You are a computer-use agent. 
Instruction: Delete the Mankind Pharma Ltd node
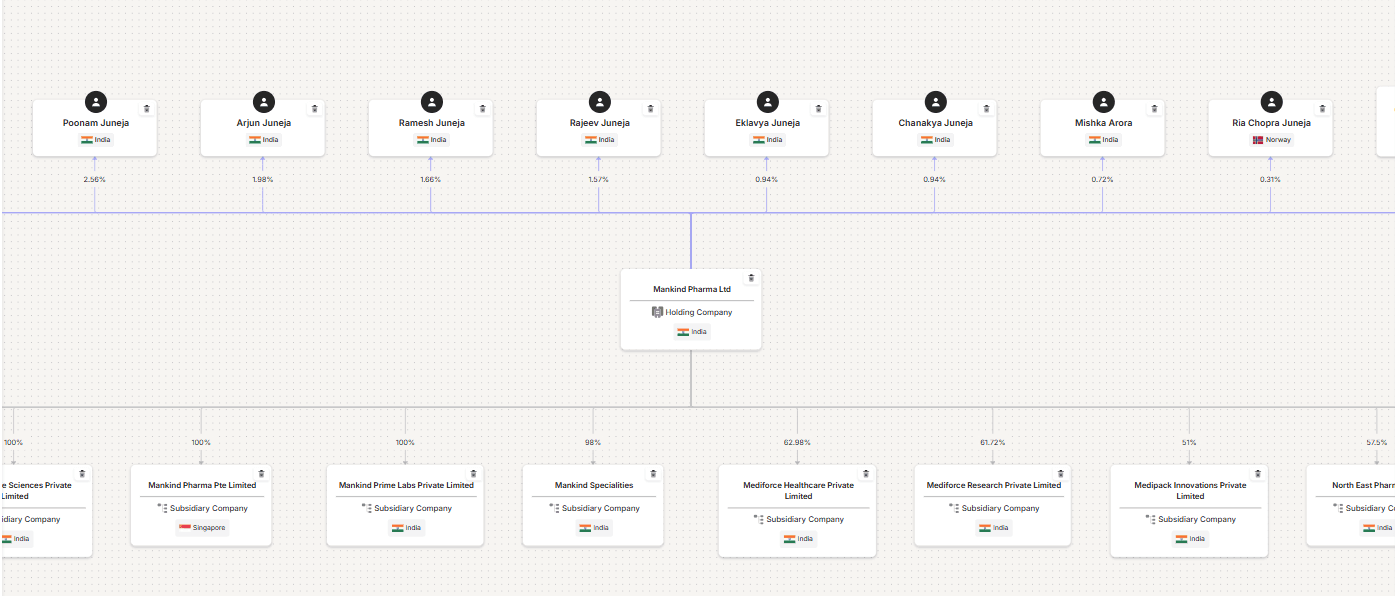751,278
